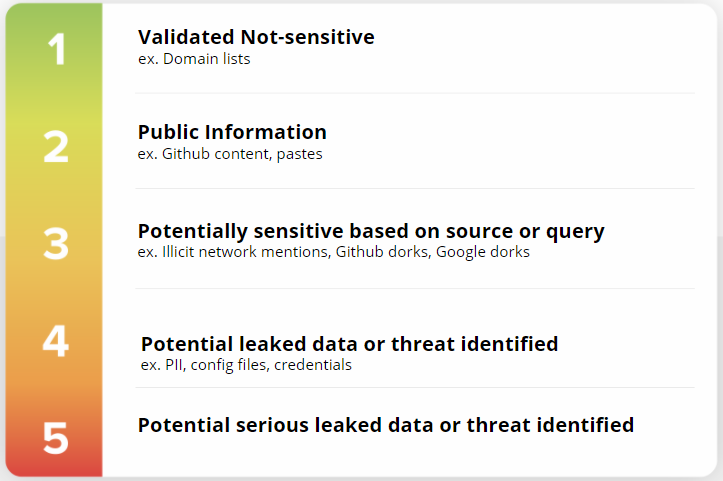The height and width of the screenshot is (481, 723).
Task: Click 'ex. PII, config files, credentials' text
Action: (246, 365)
